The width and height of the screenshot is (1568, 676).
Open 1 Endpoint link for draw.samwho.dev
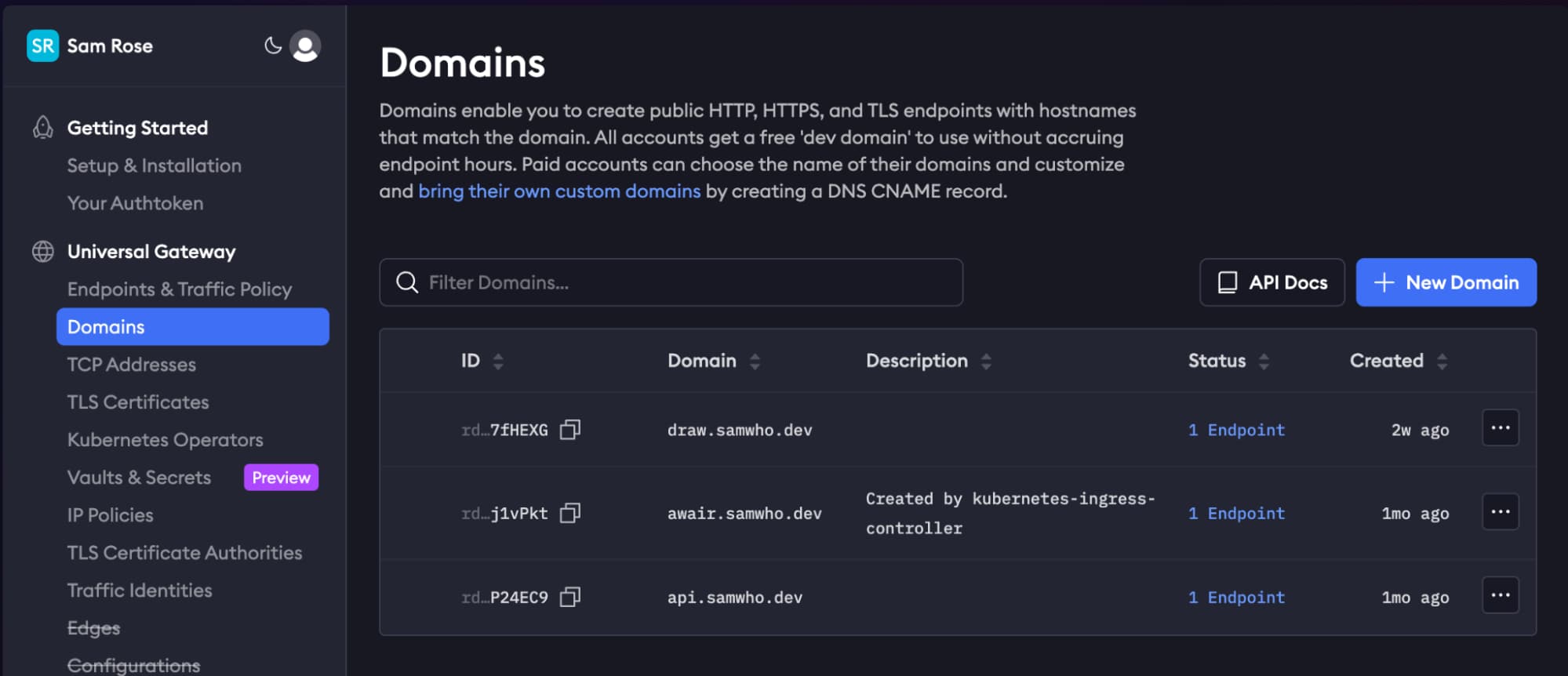(x=1236, y=430)
